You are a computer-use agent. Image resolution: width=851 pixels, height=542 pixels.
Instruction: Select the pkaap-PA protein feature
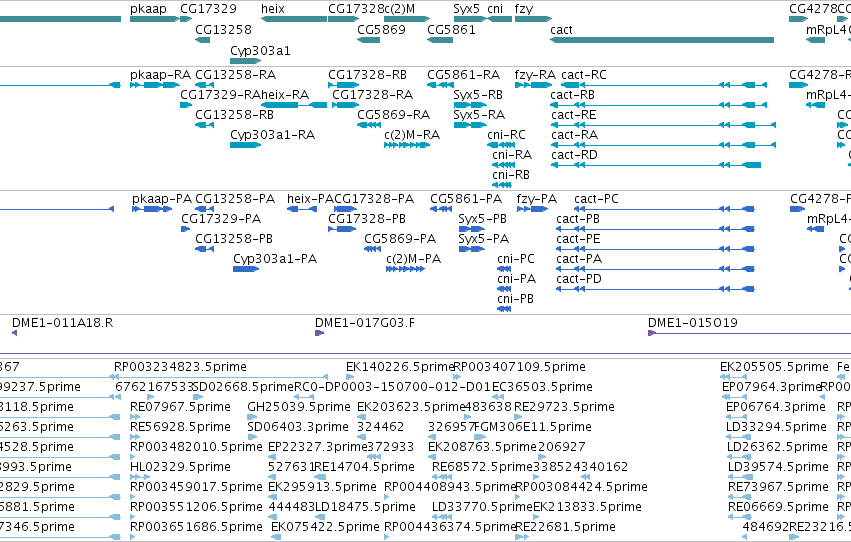point(153,209)
